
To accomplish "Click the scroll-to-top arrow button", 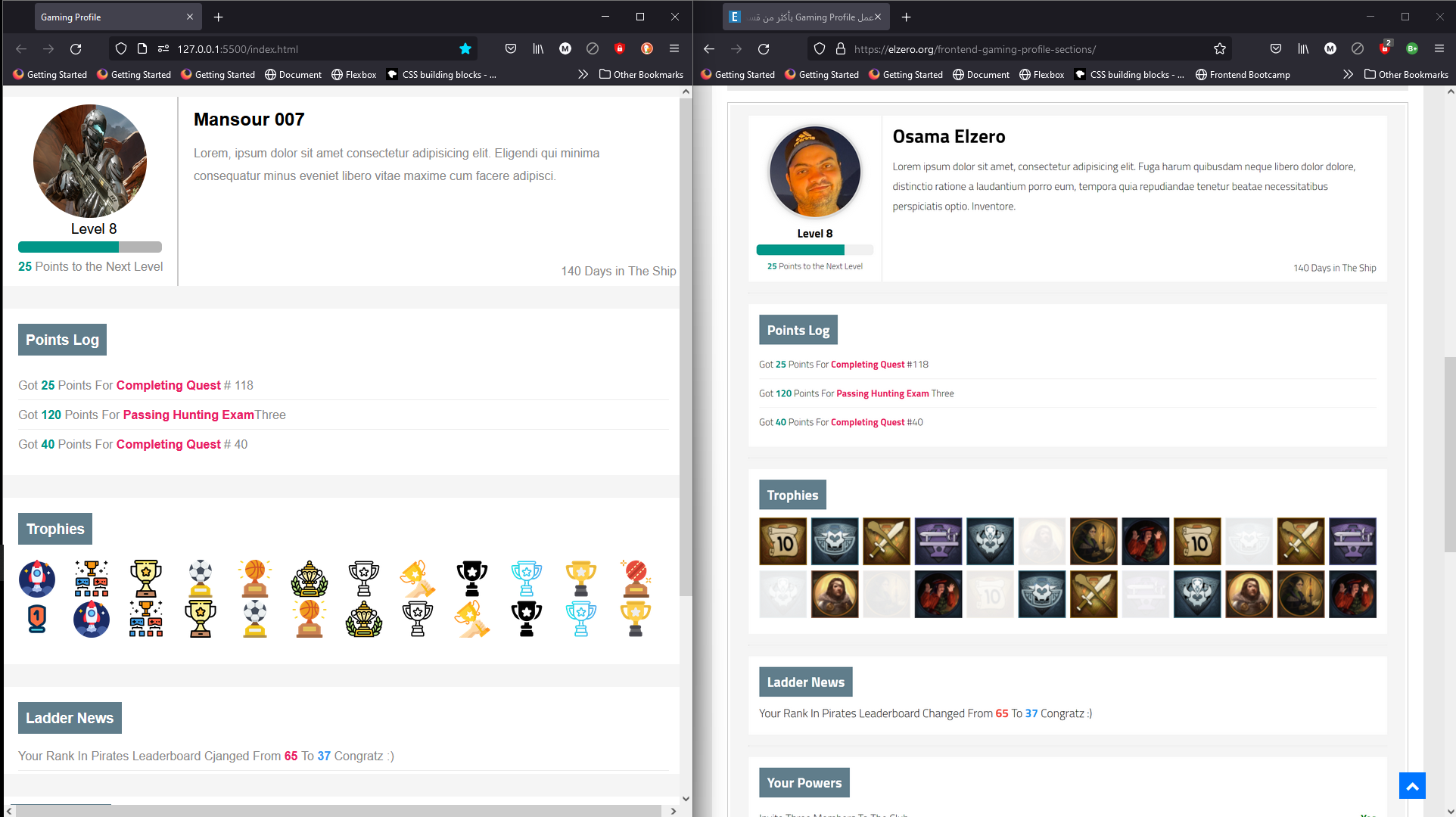I will [x=1412, y=786].
